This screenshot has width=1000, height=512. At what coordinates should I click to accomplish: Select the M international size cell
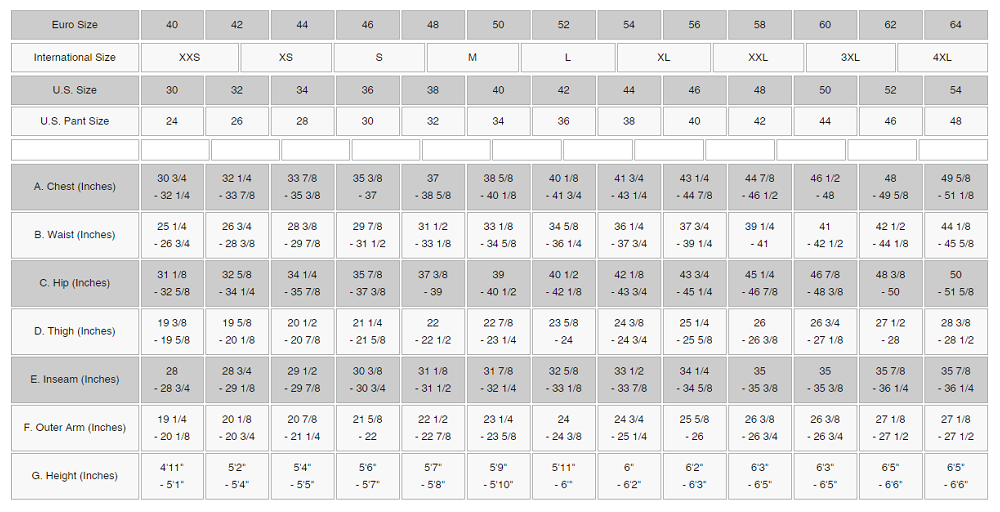(472, 57)
